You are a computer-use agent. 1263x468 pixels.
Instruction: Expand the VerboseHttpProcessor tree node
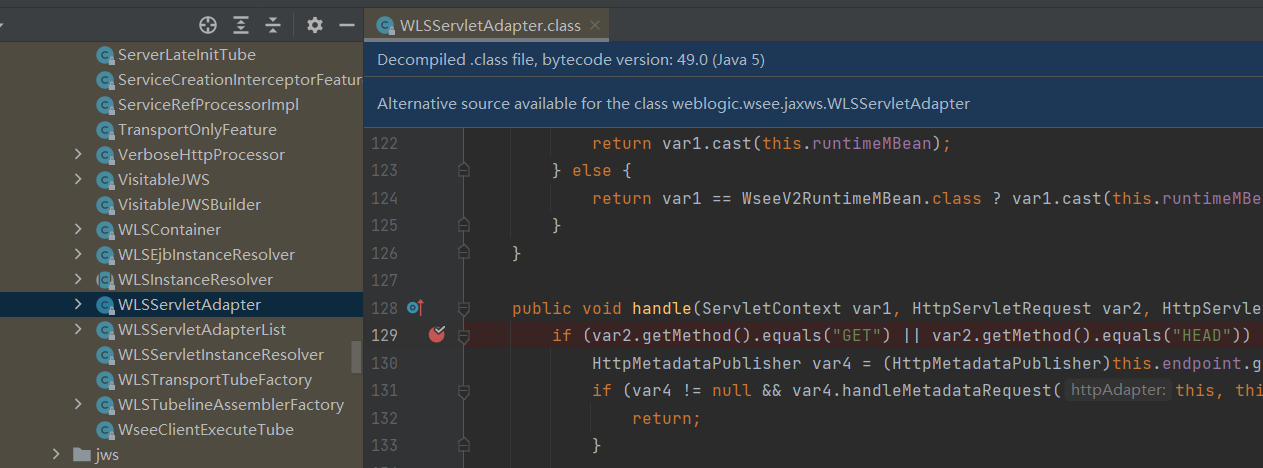78,154
